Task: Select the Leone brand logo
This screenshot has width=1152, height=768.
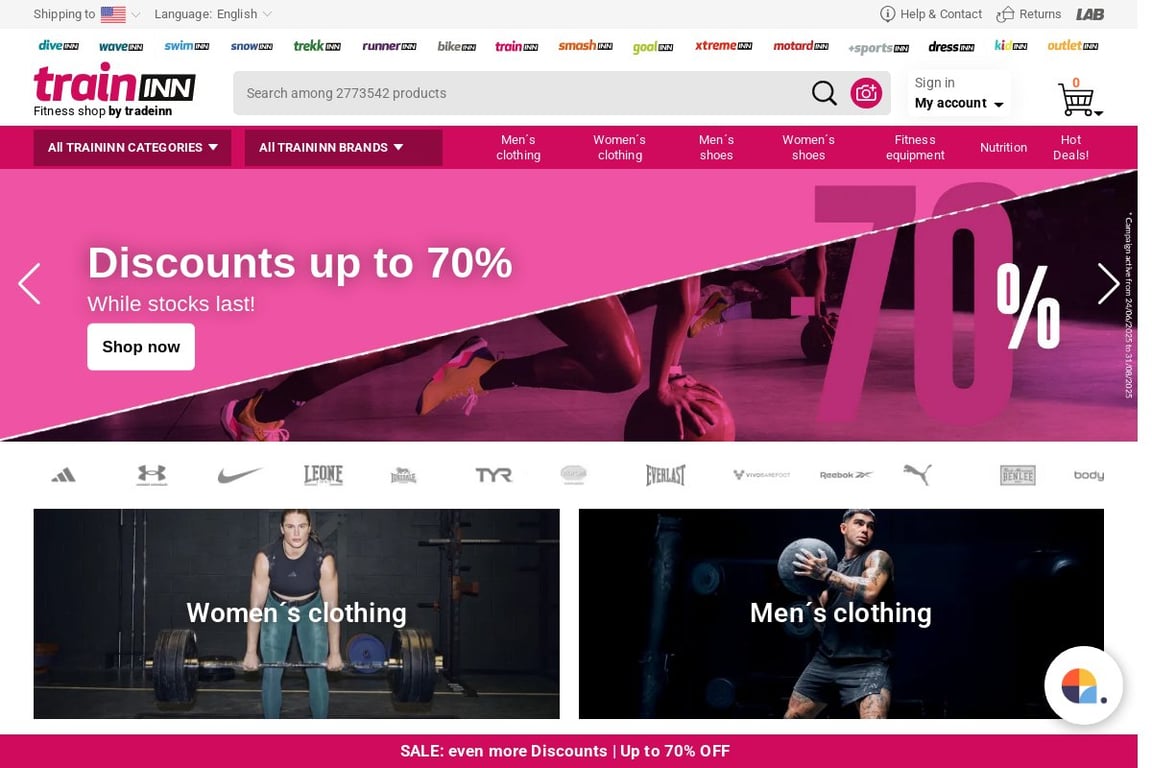Action: coord(323,475)
